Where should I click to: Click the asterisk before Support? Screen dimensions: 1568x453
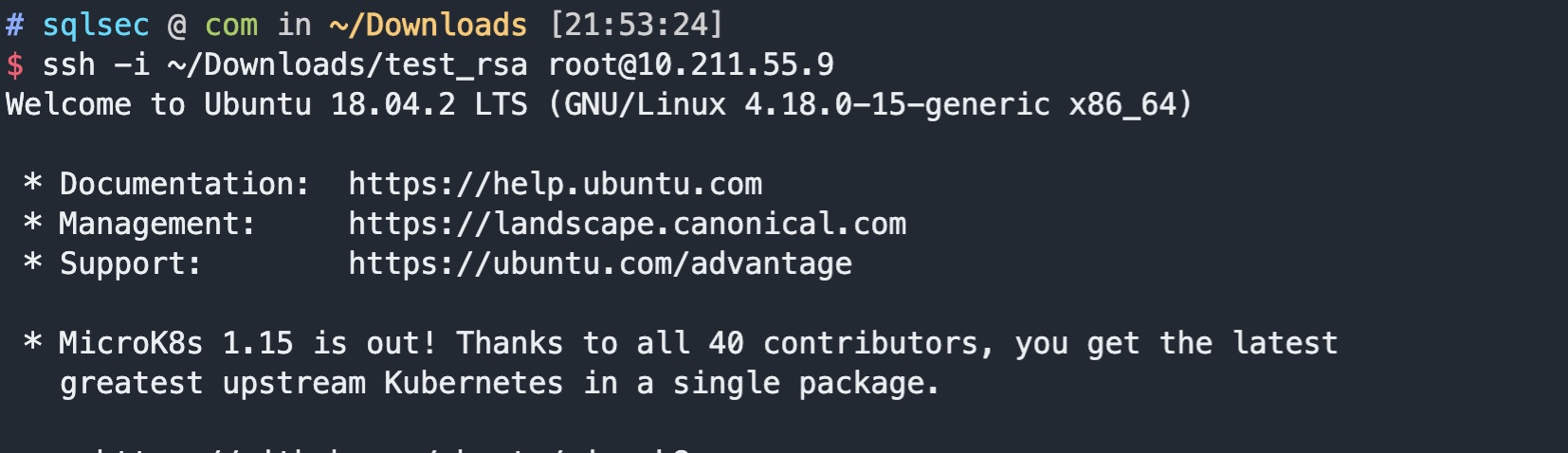pyautogui.click(x=32, y=262)
